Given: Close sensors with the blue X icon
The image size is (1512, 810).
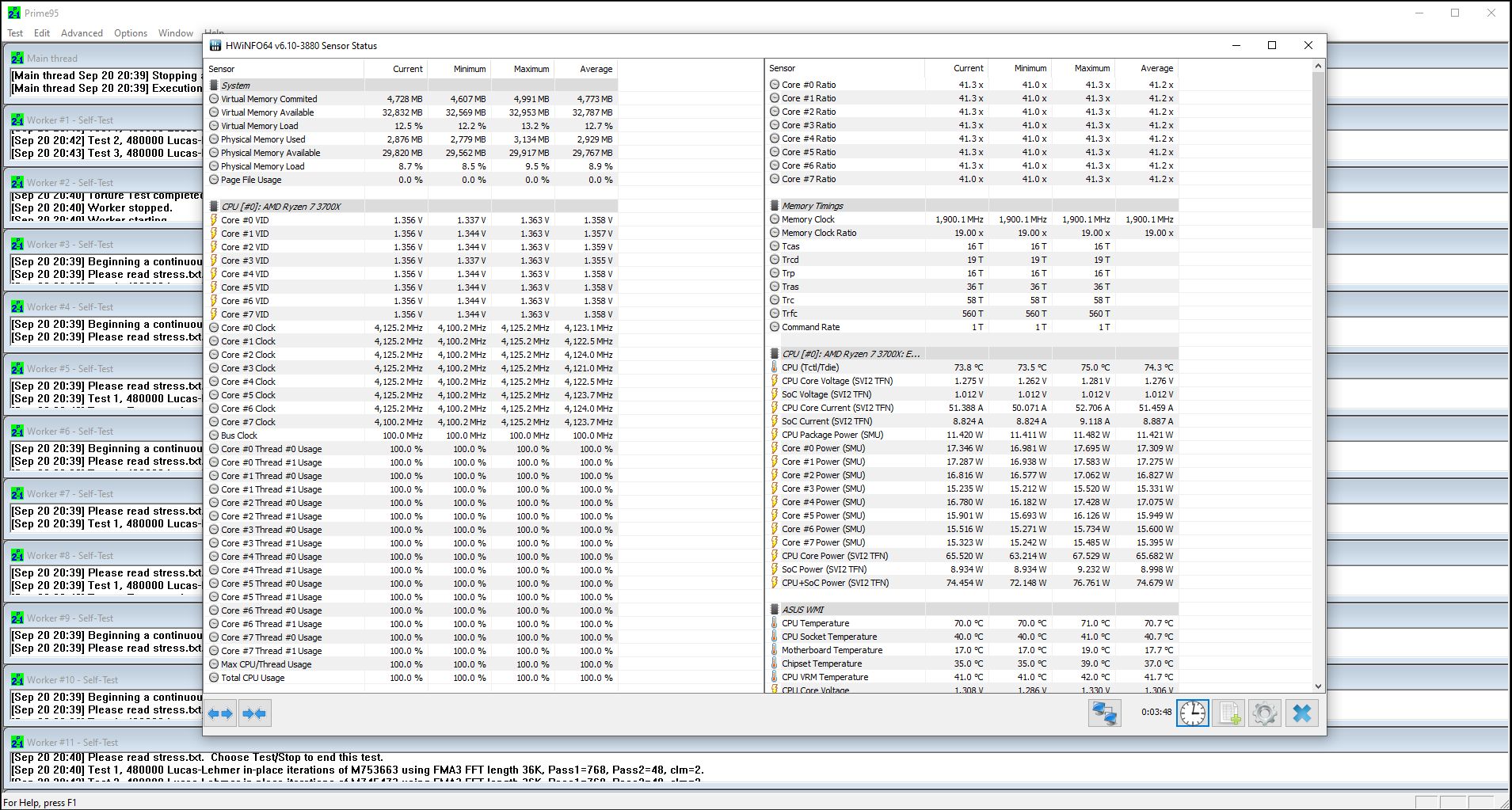Looking at the screenshot, I should point(1301,713).
